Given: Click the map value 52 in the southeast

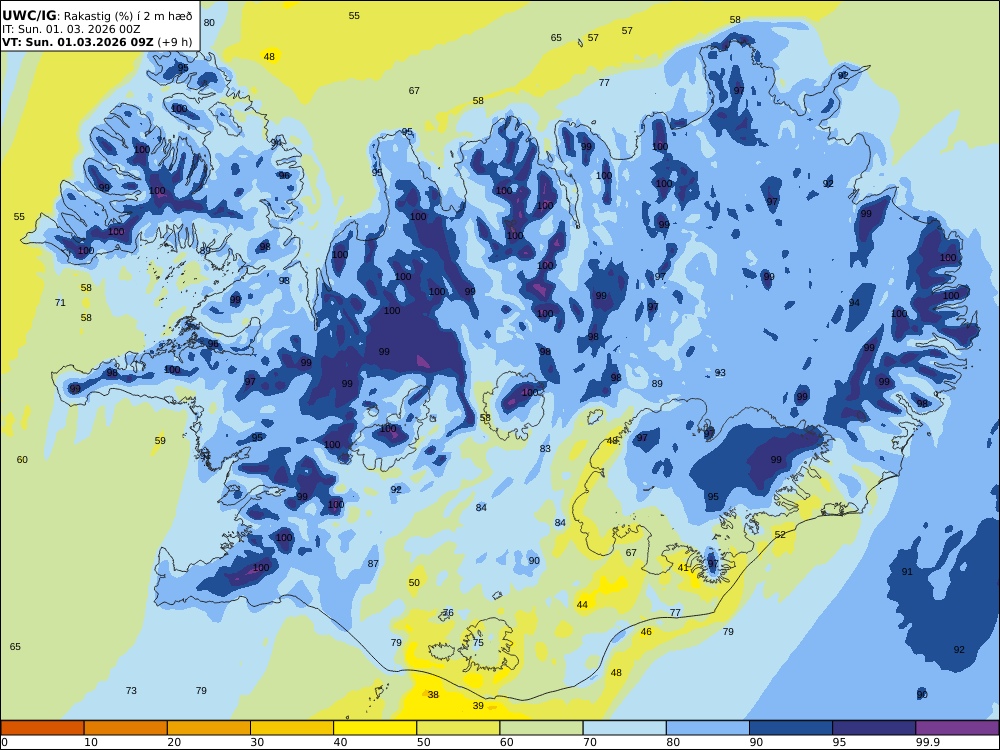Looking at the screenshot, I should 780,534.
